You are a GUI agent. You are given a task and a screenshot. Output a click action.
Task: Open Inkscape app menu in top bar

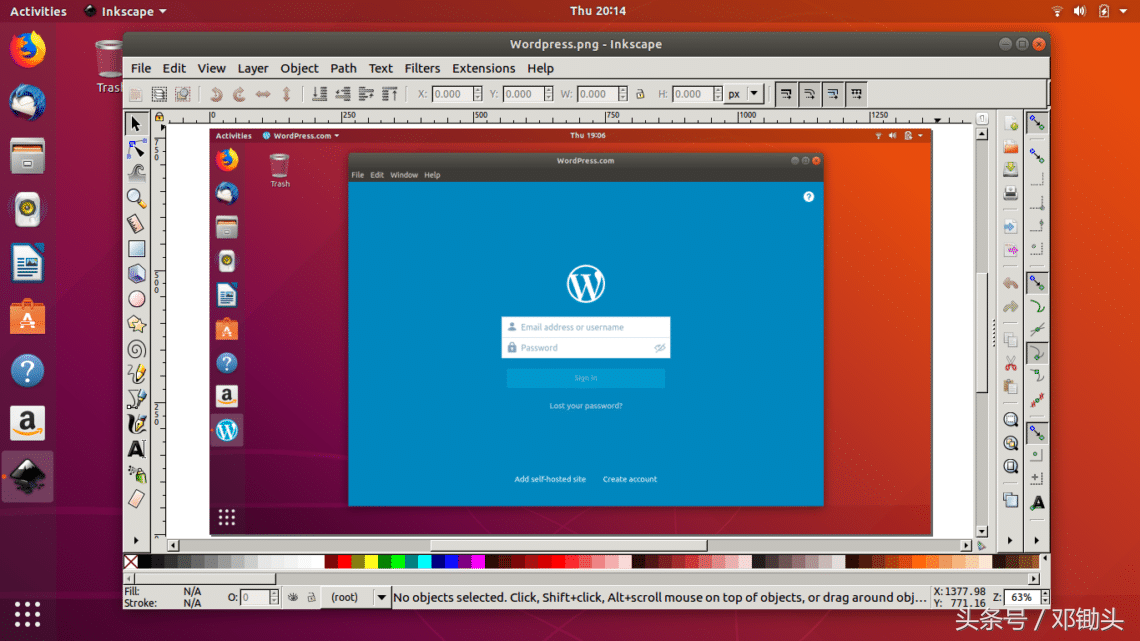pyautogui.click(x=125, y=11)
